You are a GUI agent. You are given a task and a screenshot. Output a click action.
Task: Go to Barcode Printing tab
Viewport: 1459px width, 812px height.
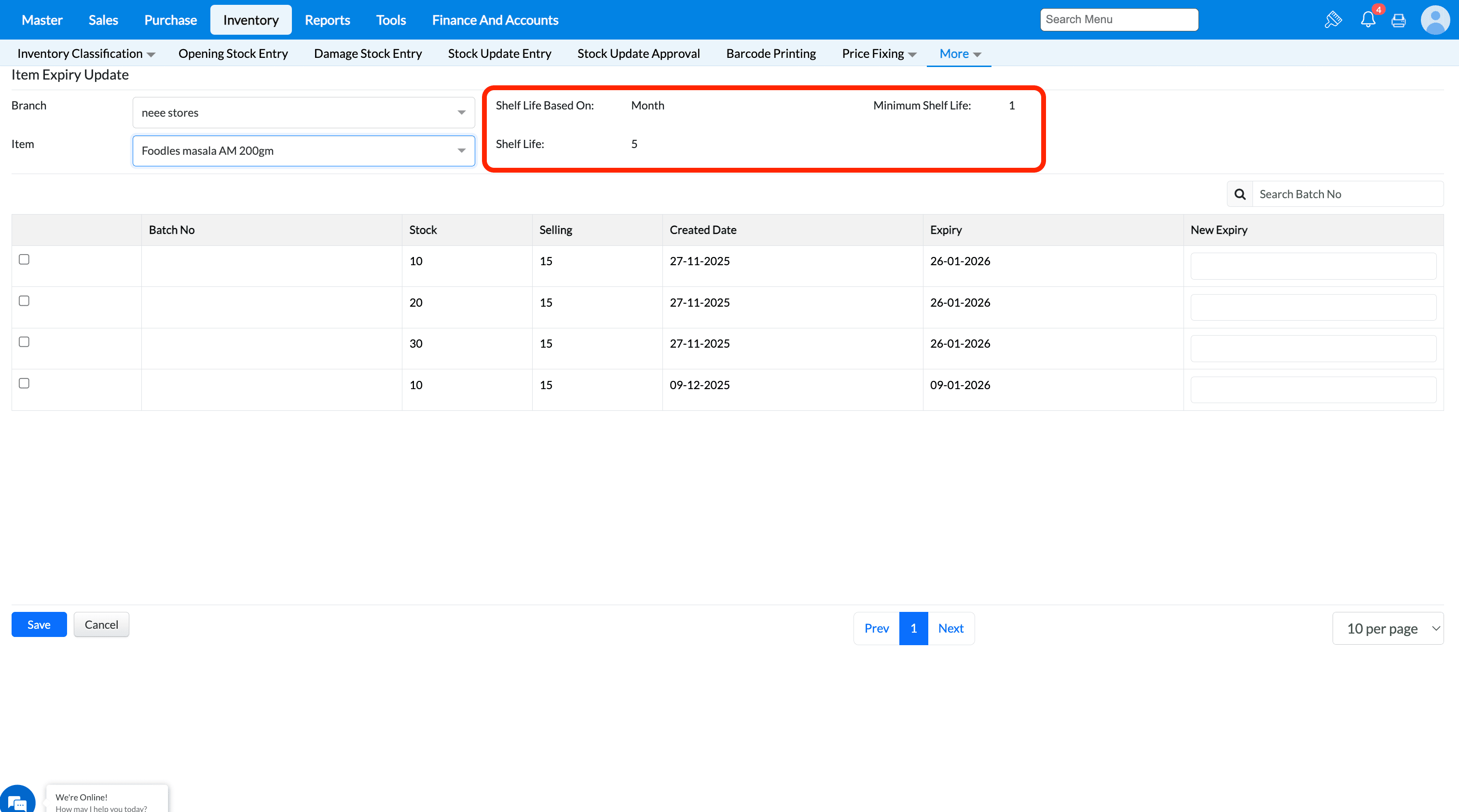771,54
